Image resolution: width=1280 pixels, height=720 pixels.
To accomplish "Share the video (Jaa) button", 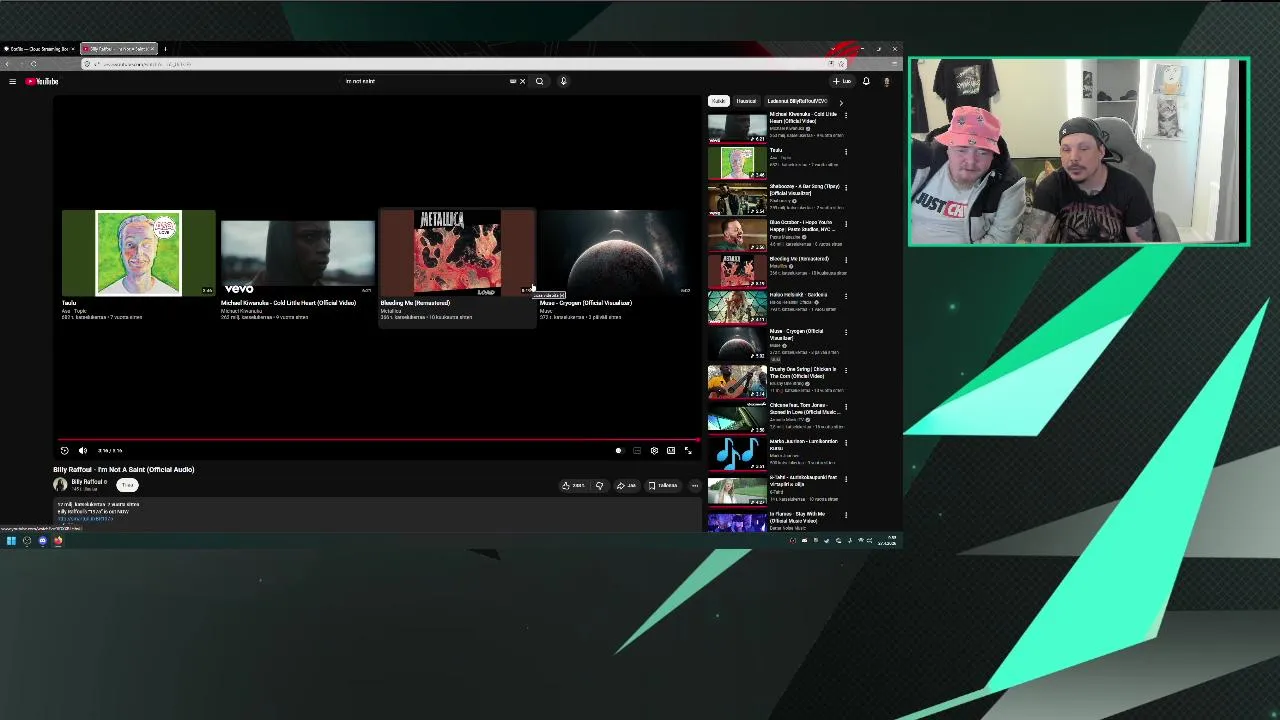I will click(x=627, y=486).
